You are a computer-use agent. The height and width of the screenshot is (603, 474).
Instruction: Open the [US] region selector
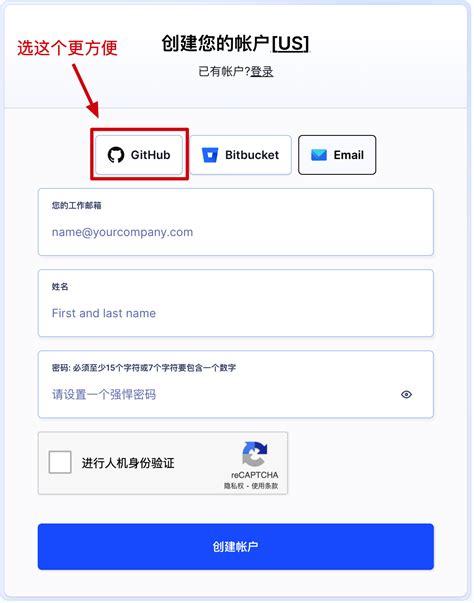coord(290,43)
